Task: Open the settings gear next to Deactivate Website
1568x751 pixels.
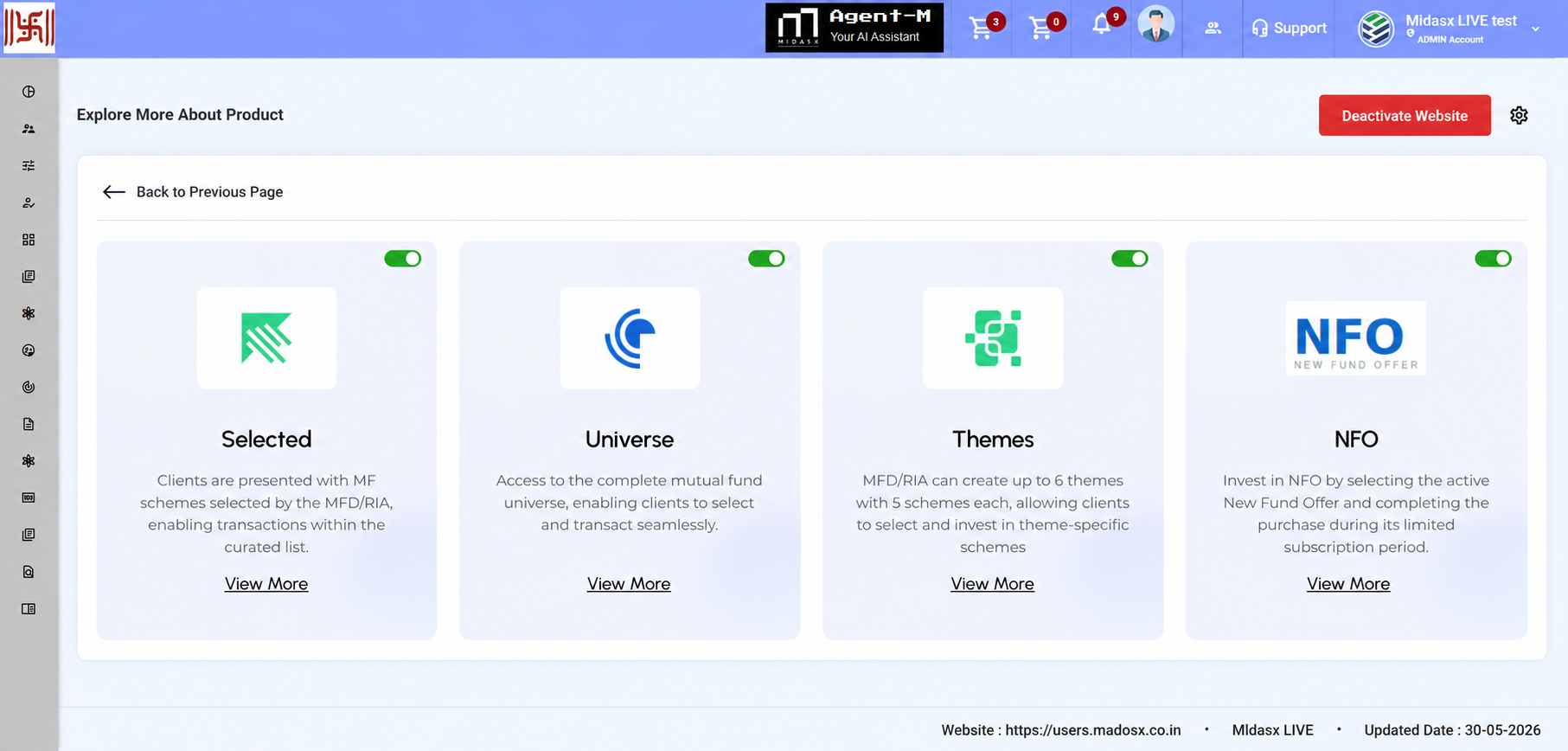Action: pos(1520,115)
